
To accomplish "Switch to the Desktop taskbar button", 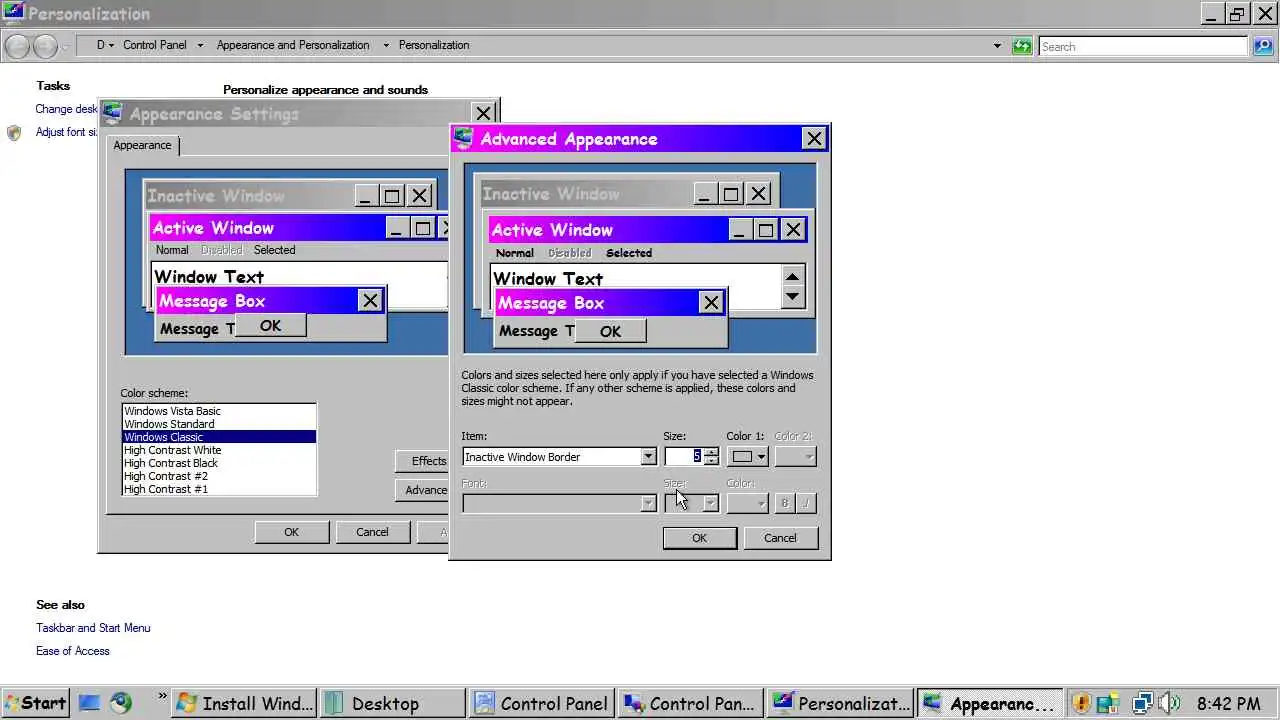I will [393, 703].
